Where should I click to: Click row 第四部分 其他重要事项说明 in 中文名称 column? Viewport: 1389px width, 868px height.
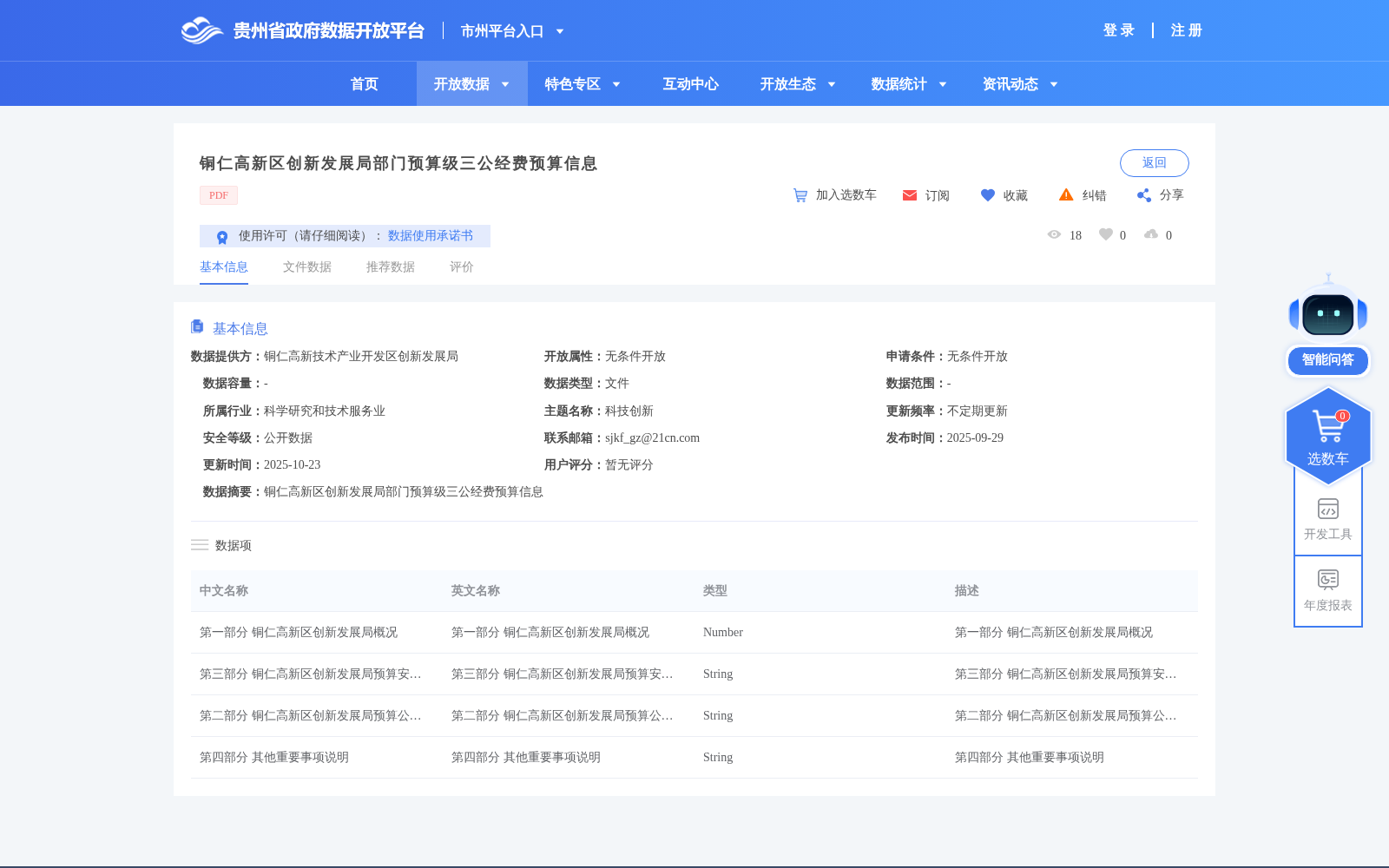(274, 758)
